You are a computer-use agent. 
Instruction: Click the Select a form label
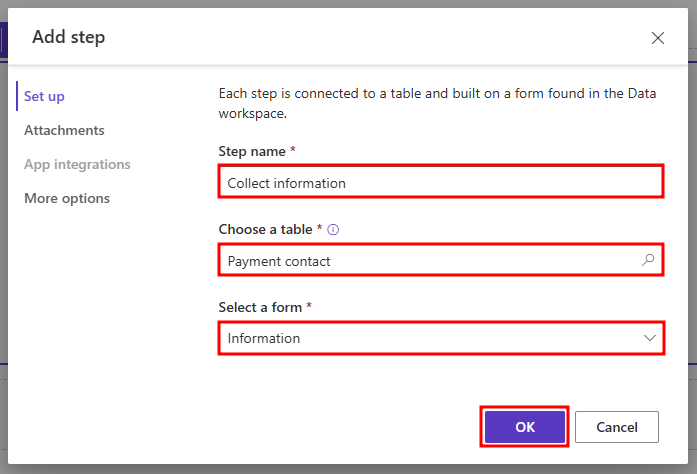[x=259, y=306]
